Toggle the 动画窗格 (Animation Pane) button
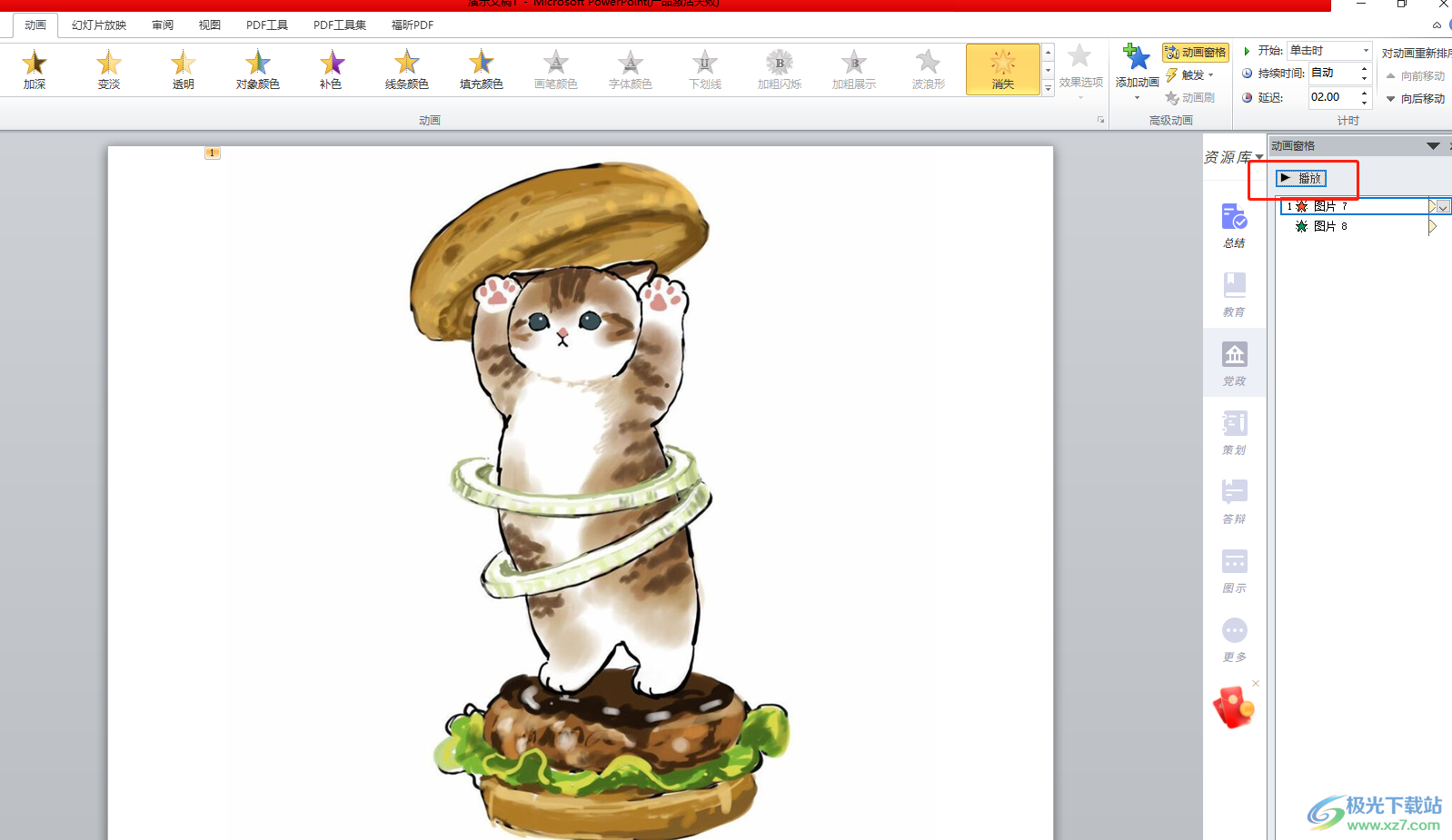The height and width of the screenshot is (840, 1452). (1196, 53)
